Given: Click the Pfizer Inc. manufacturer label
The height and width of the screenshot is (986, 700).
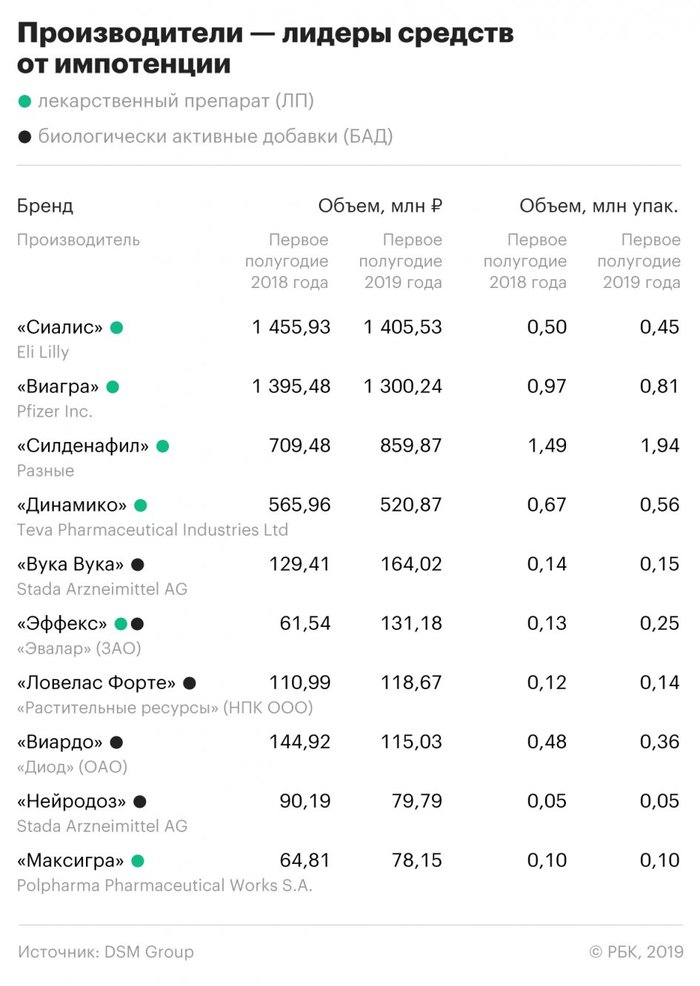Looking at the screenshot, I should [x=55, y=411].
